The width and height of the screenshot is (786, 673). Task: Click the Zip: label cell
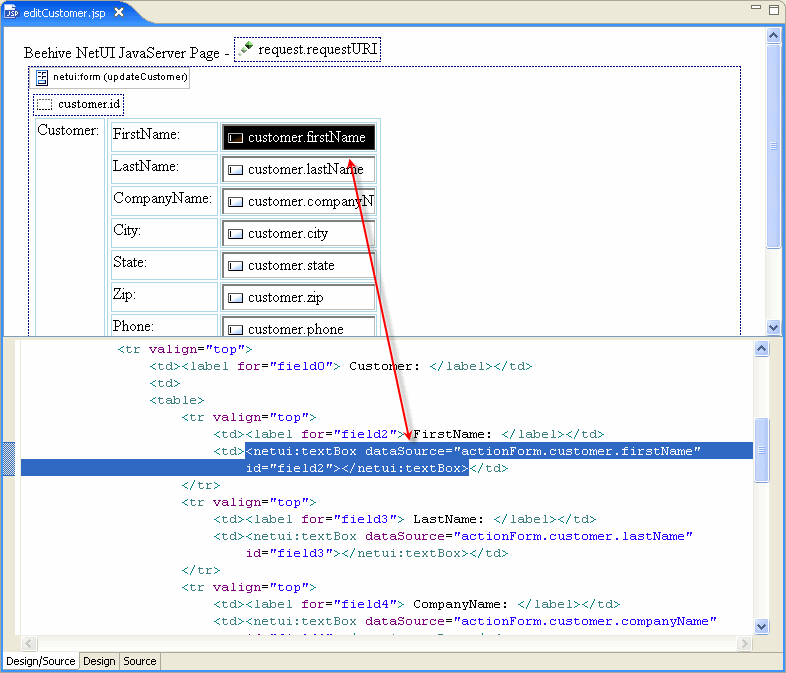pyautogui.click(x=164, y=297)
